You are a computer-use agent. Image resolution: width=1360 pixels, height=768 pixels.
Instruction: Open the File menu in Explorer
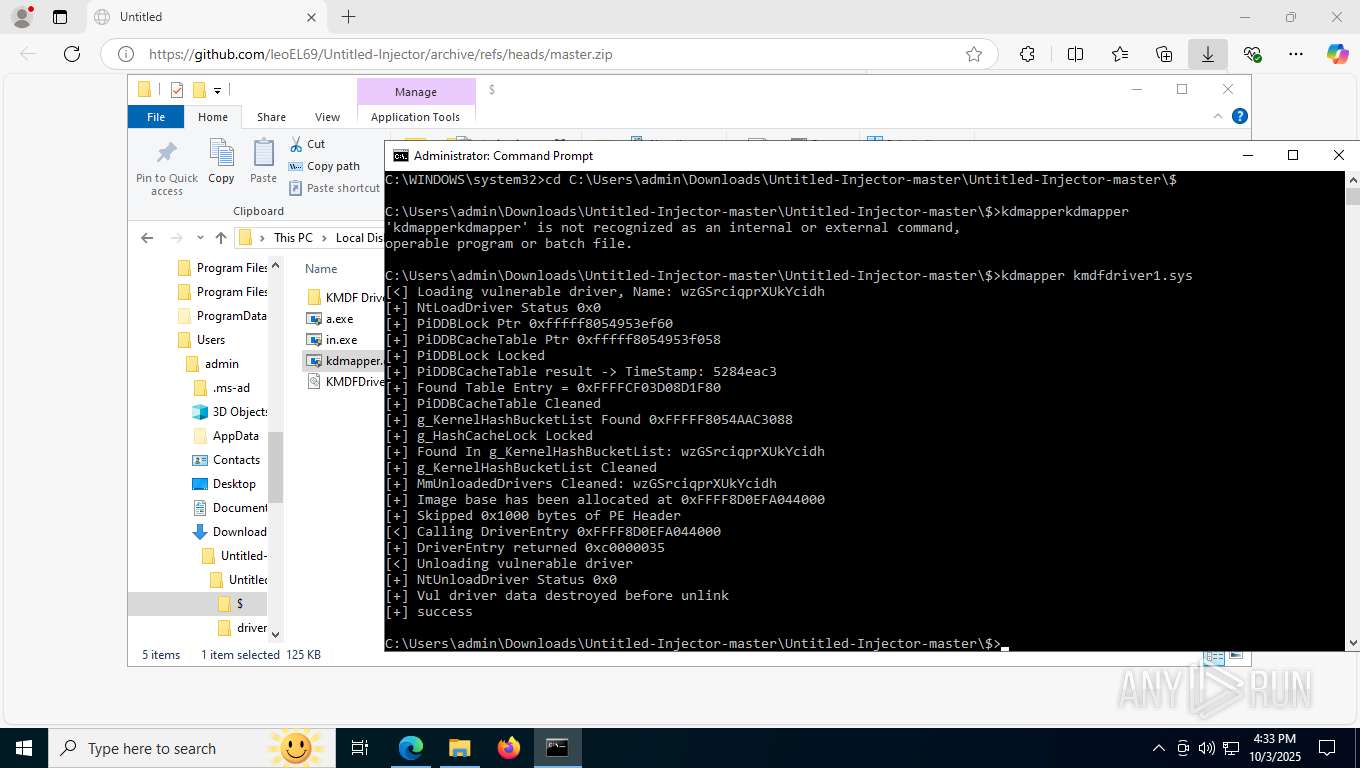tap(156, 117)
